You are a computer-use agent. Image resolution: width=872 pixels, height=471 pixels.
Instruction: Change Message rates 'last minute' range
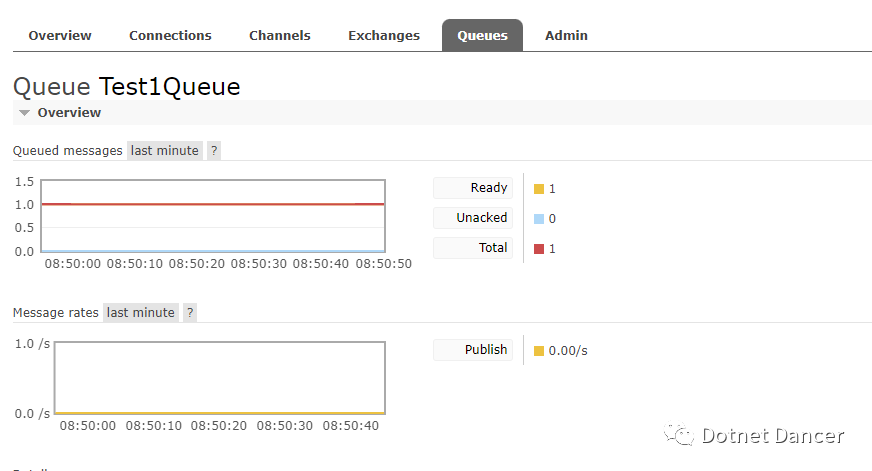tap(140, 313)
